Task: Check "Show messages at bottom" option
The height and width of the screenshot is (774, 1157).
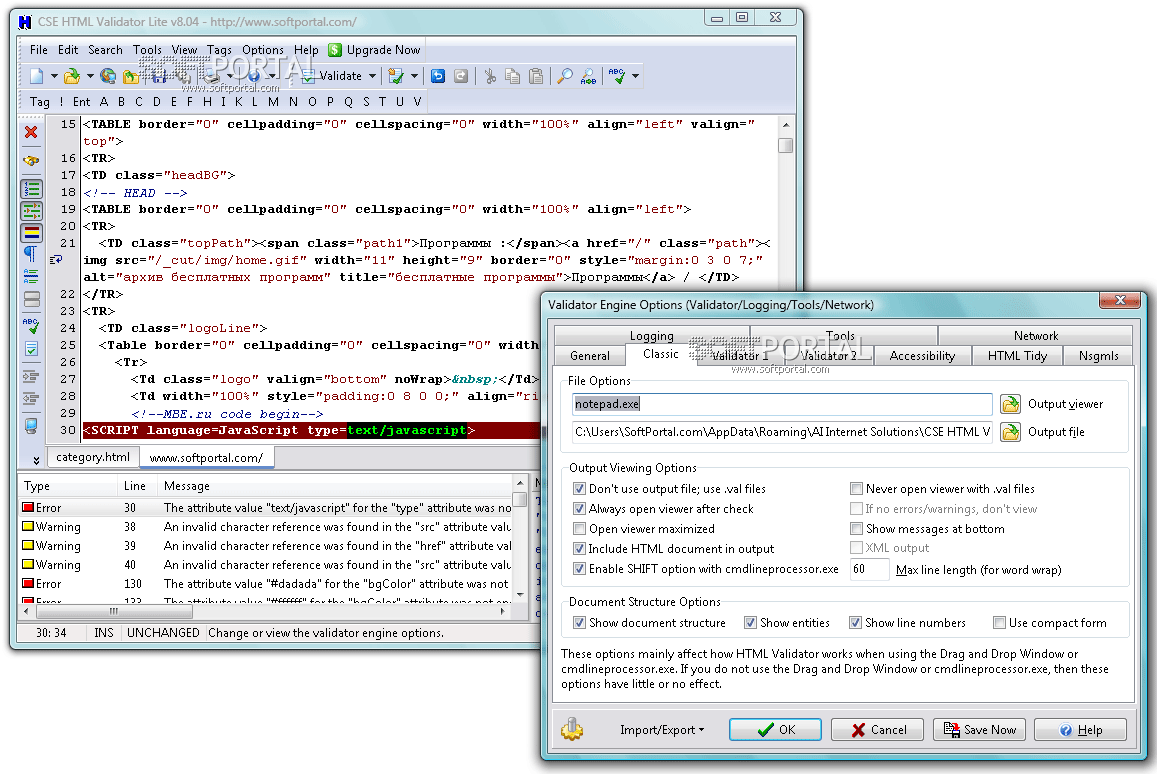Action: tap(857, 528)
